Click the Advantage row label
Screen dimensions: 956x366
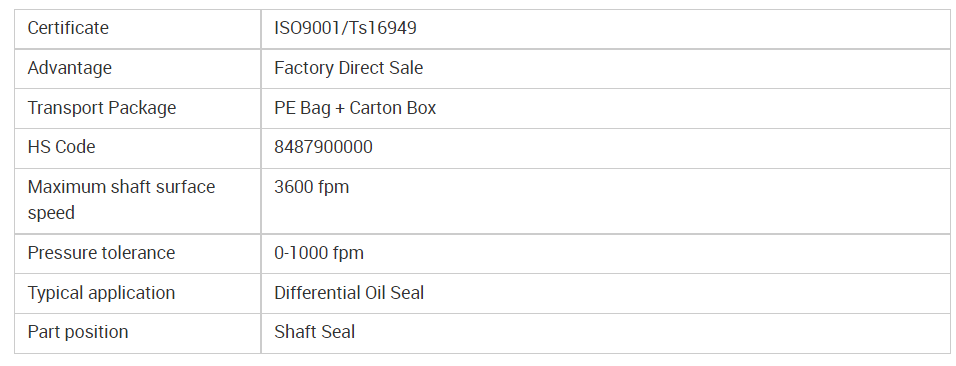(70, 68)
